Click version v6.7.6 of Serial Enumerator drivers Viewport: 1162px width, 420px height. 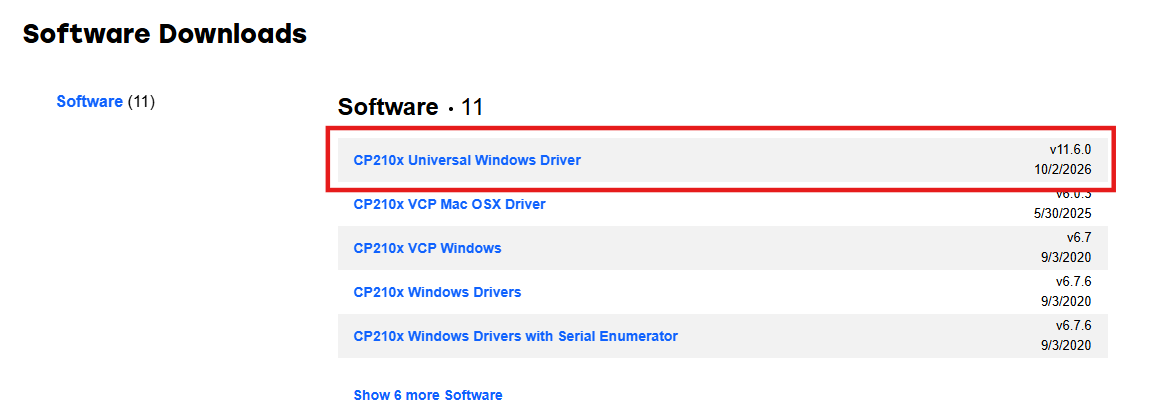pos(1074,326)
